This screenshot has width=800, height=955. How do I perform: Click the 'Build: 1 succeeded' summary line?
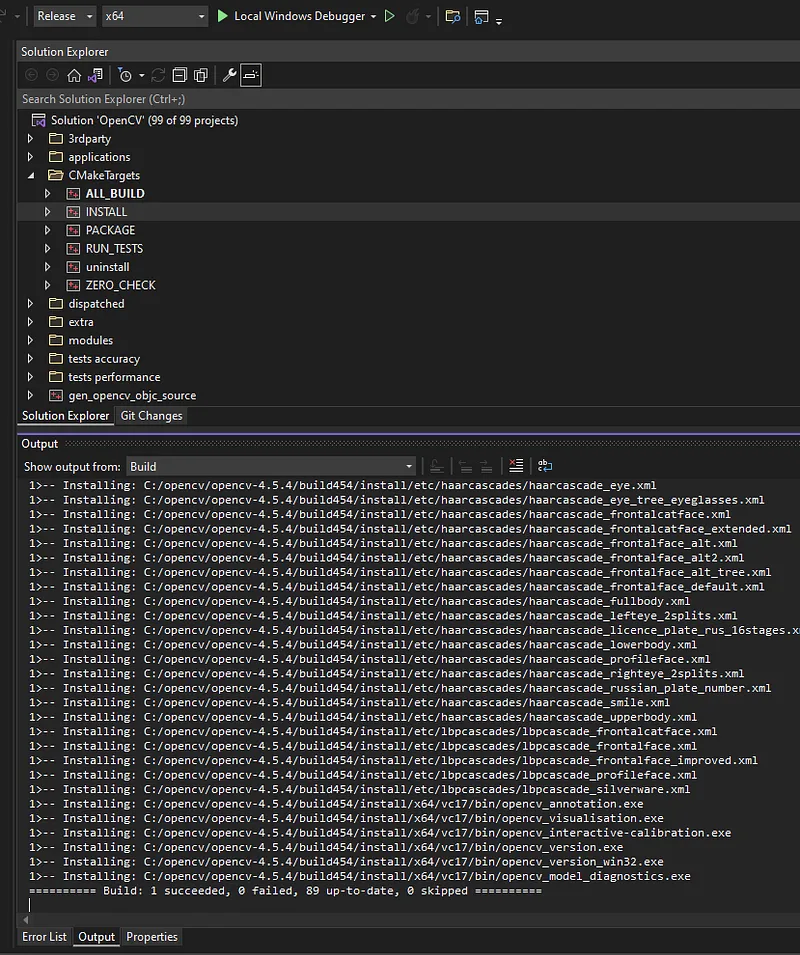(x=285, y=890)
